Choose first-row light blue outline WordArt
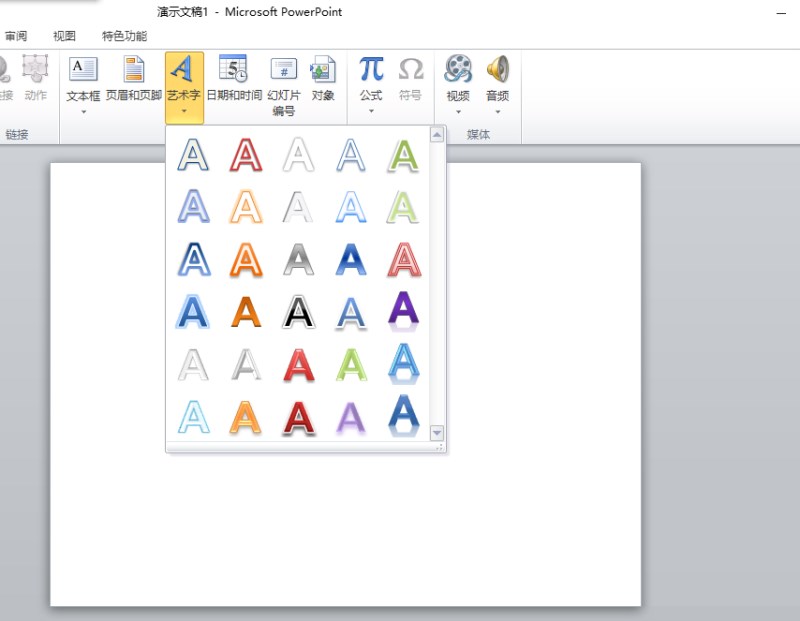Image resolution: width=800 pixels, height=621 pixels. coord(351,155)
